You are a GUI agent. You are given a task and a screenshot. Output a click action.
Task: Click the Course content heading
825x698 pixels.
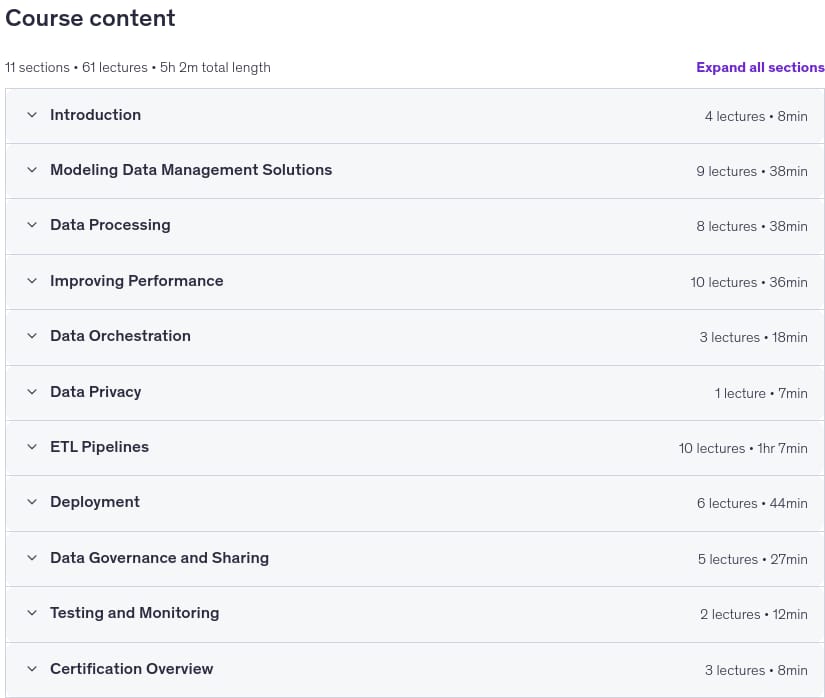pyautogui.click(x=90, y=18)
